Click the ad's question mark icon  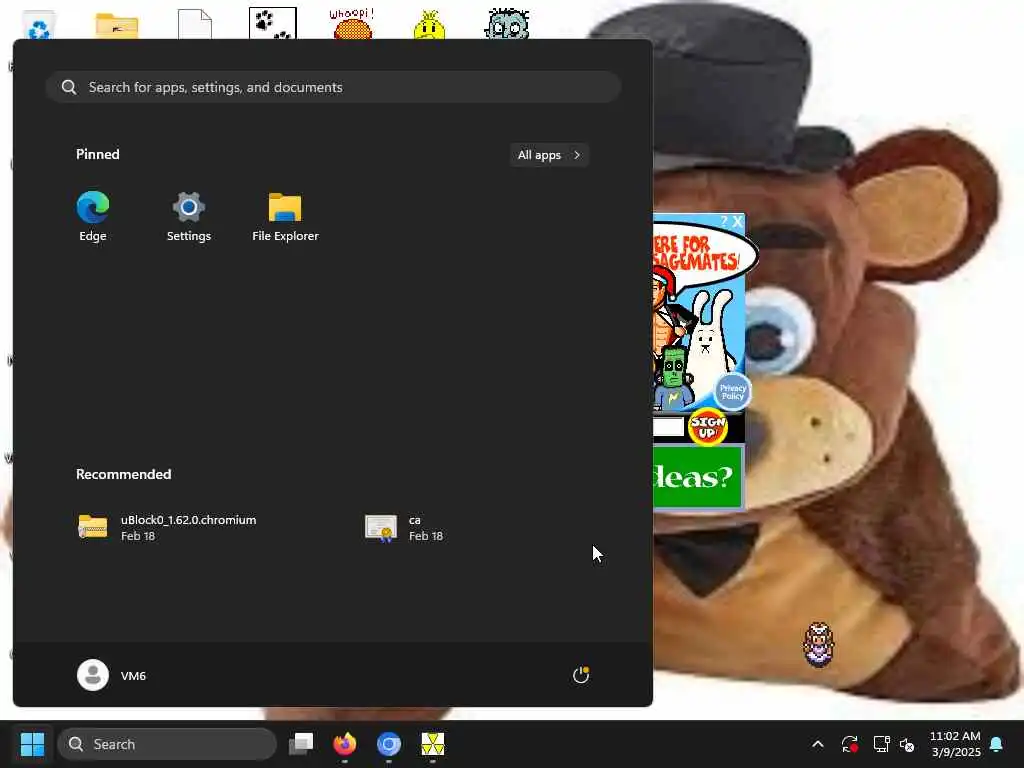(724, 221)
